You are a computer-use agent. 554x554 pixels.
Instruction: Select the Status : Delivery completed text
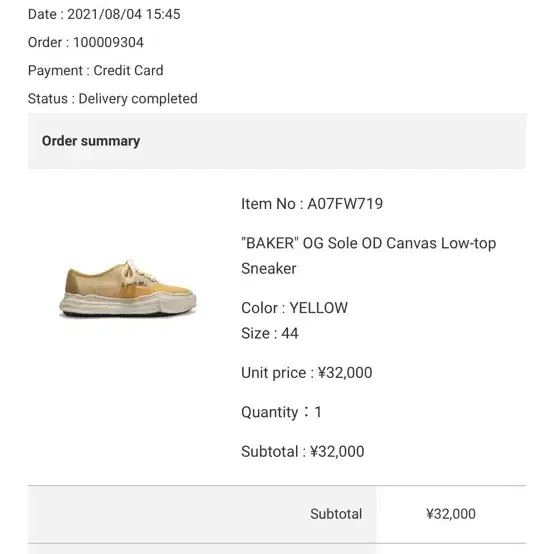click(113, 99)
